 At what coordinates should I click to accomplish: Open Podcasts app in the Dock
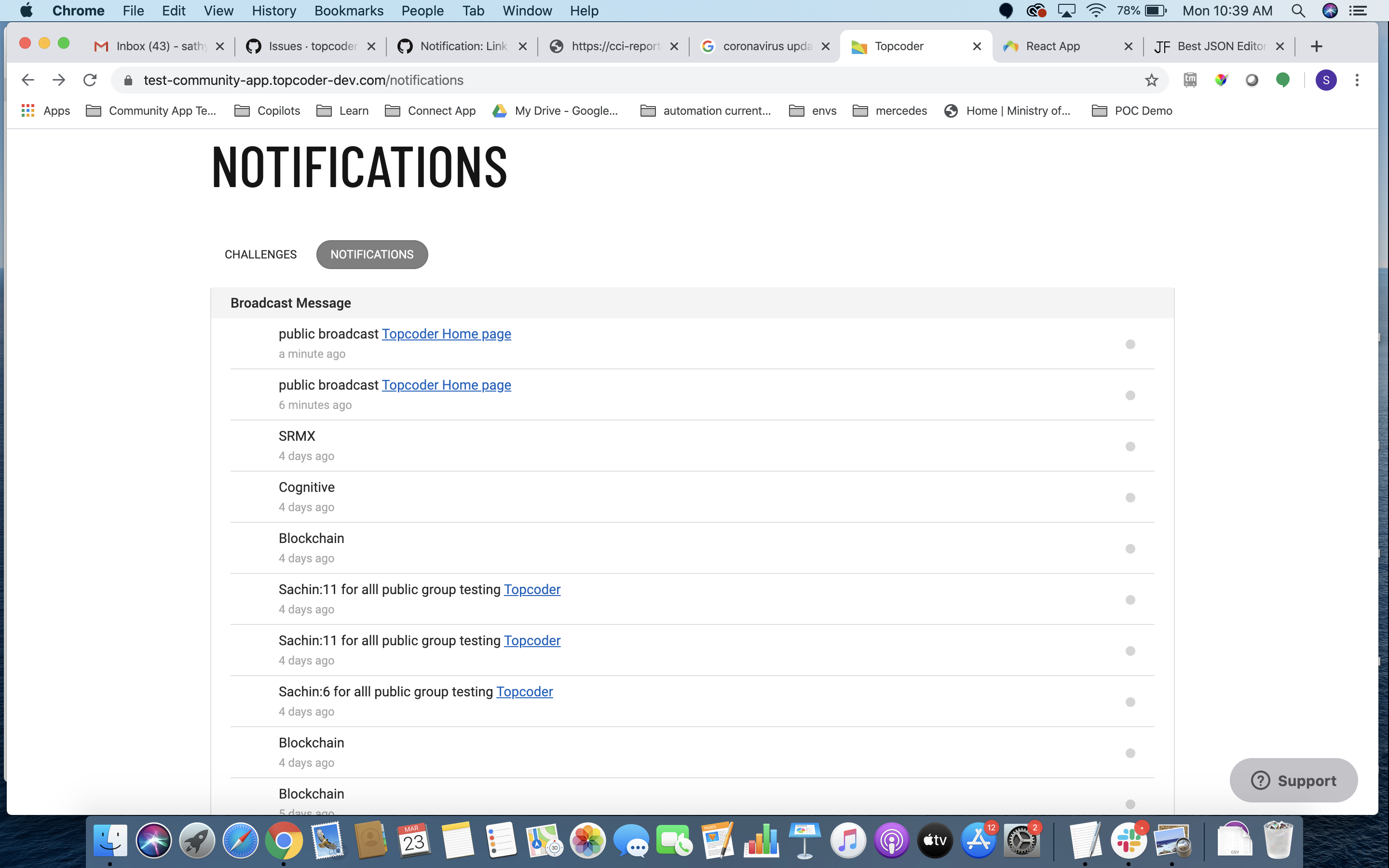pyautogui.click(x=891, y=841)
